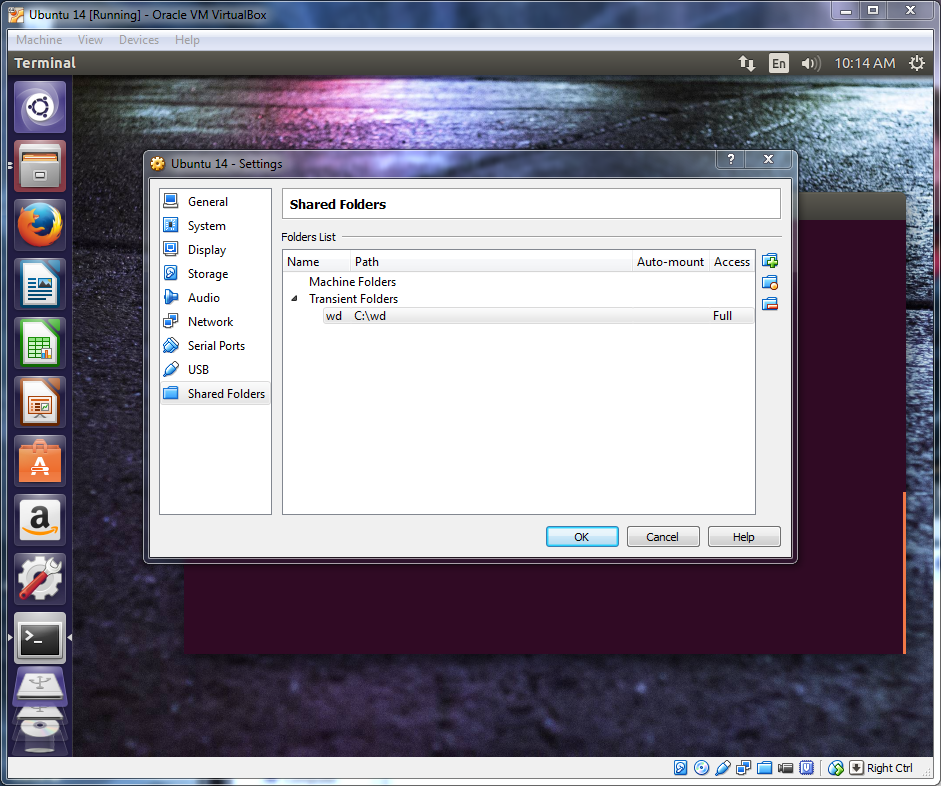Screen dimensions: 941x786
Task: Click the webcam status icon in statusbar
Action: point(786,767)
